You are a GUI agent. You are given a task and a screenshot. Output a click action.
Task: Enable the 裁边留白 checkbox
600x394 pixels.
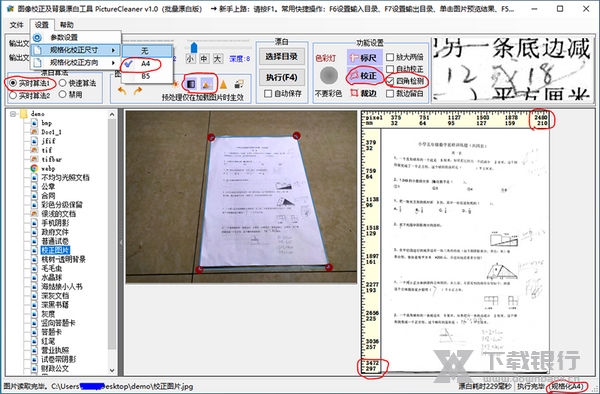390,93
